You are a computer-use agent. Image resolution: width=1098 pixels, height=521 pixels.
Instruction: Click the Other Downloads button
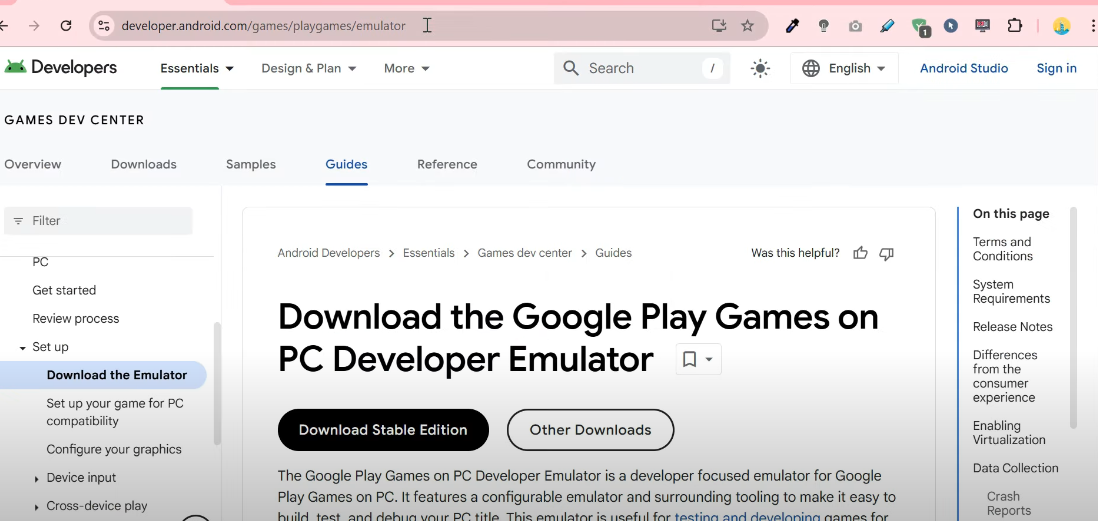(x=590, y=430)
